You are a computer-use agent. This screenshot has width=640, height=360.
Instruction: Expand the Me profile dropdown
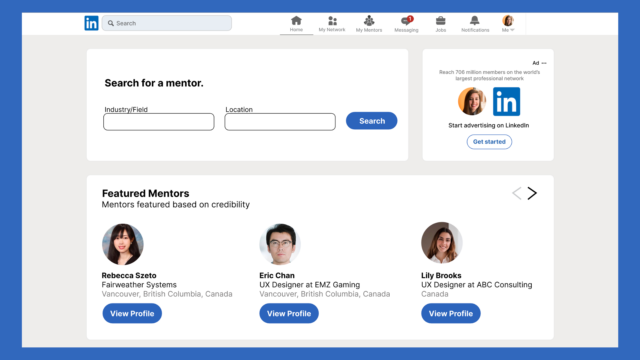[508, 24]
